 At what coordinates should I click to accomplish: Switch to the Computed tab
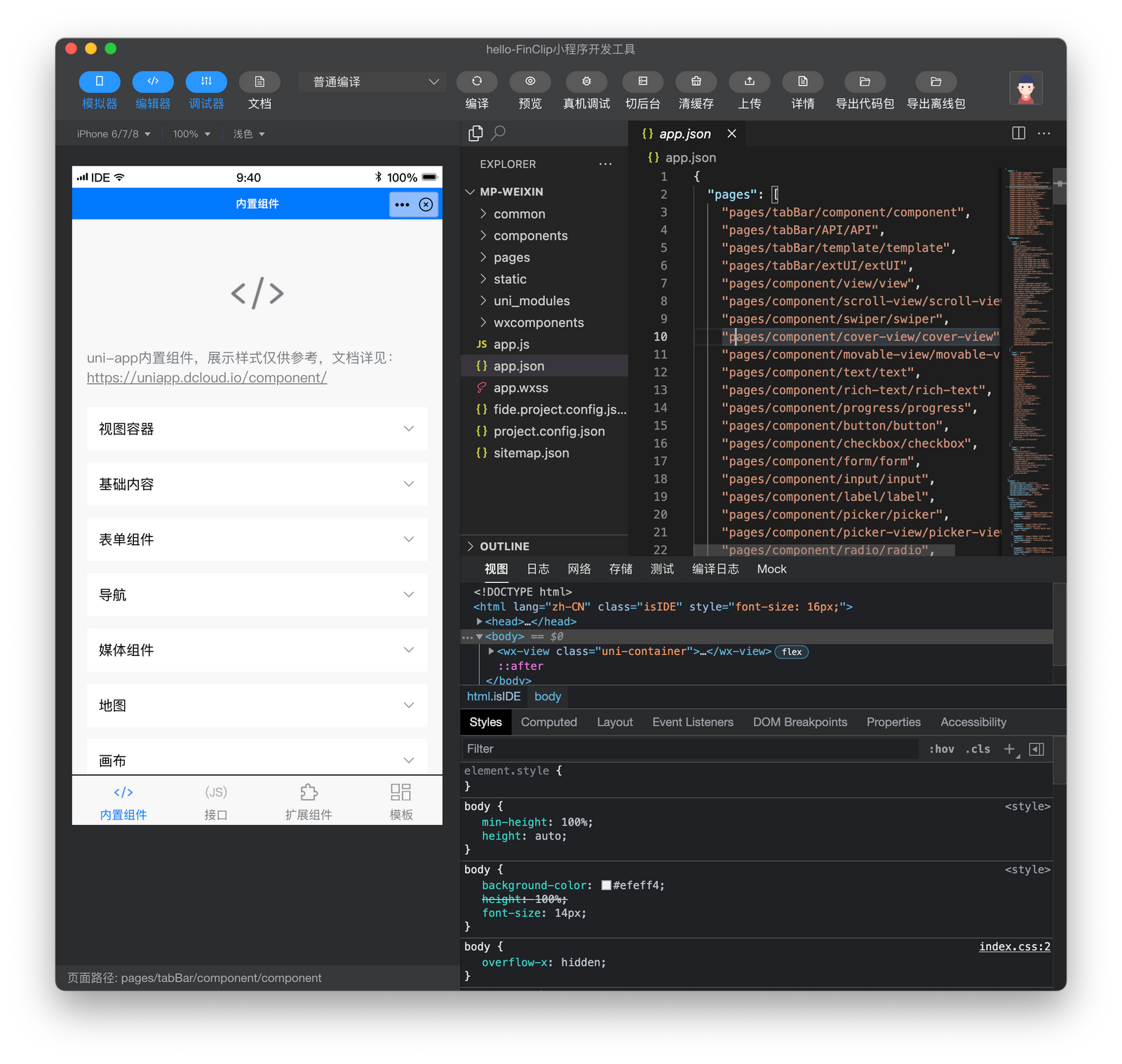click(x=548, y=722)
